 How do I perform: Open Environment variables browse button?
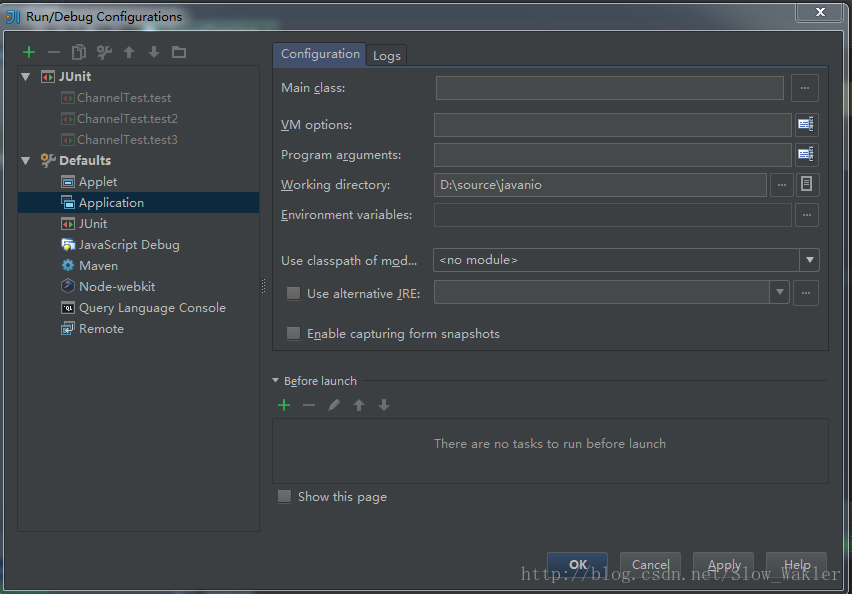806,215
